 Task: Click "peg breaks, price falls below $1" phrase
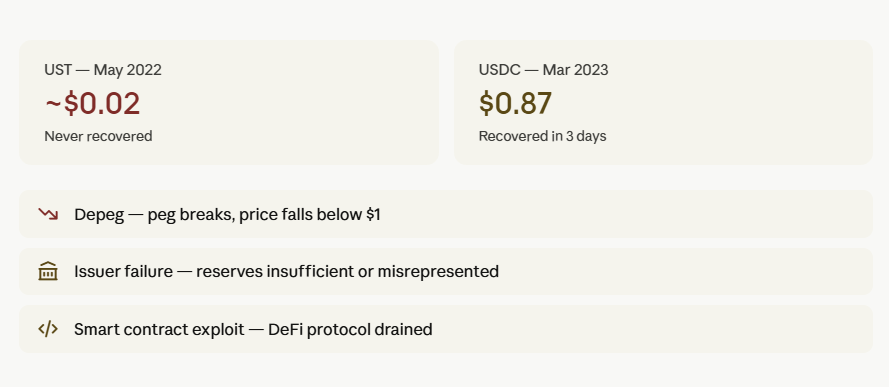click(264, 215)
